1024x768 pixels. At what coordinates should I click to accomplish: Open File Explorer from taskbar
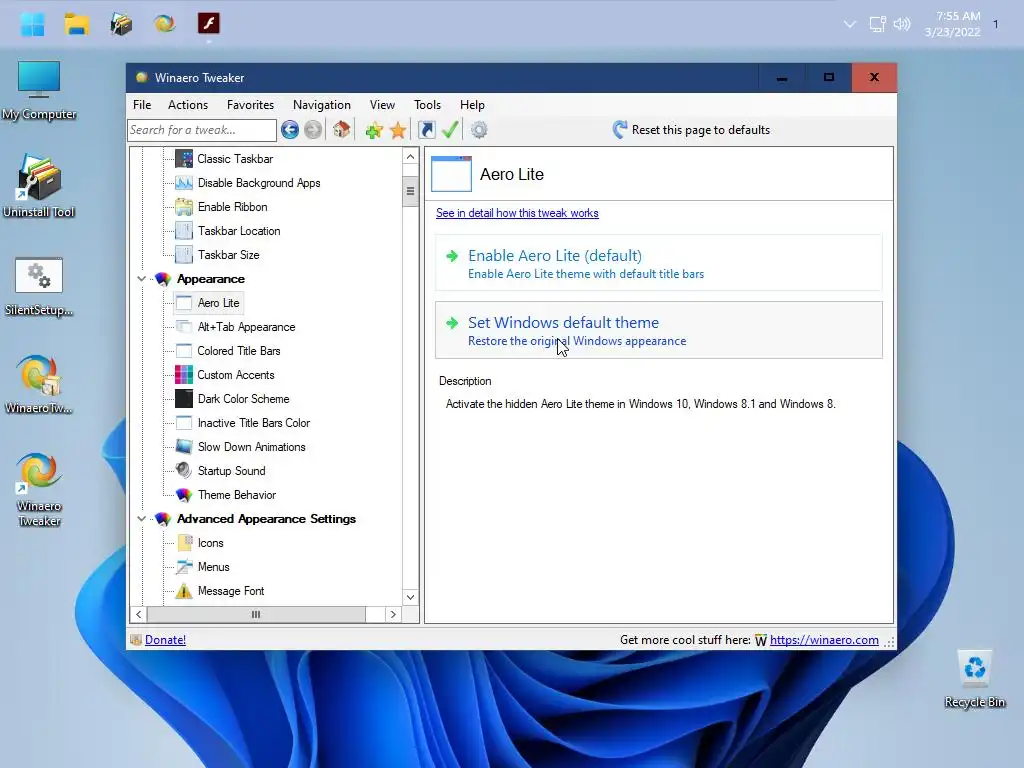tap(76, 24)
